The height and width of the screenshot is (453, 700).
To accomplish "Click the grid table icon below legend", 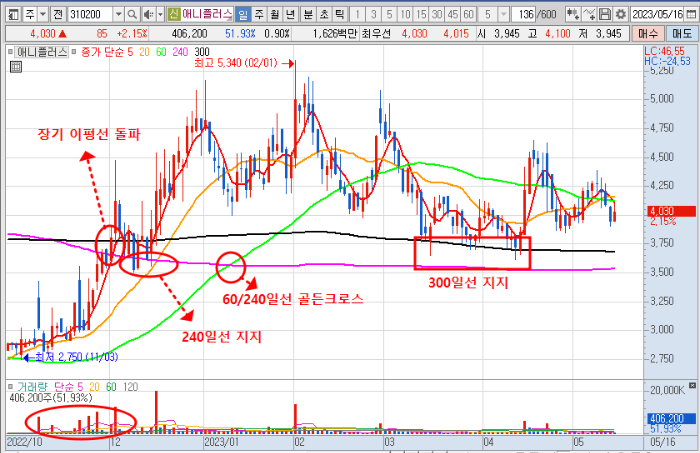I will 16,67.
